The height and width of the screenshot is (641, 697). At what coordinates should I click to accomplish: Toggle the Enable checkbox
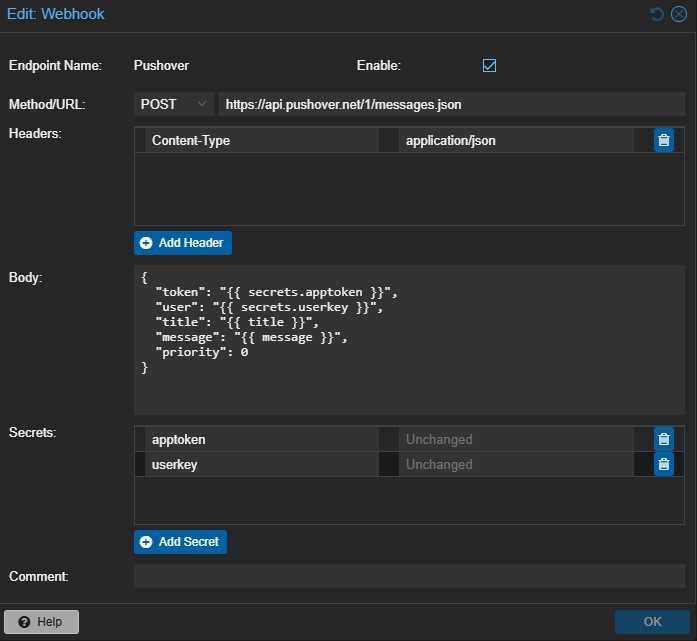[489, 65]
